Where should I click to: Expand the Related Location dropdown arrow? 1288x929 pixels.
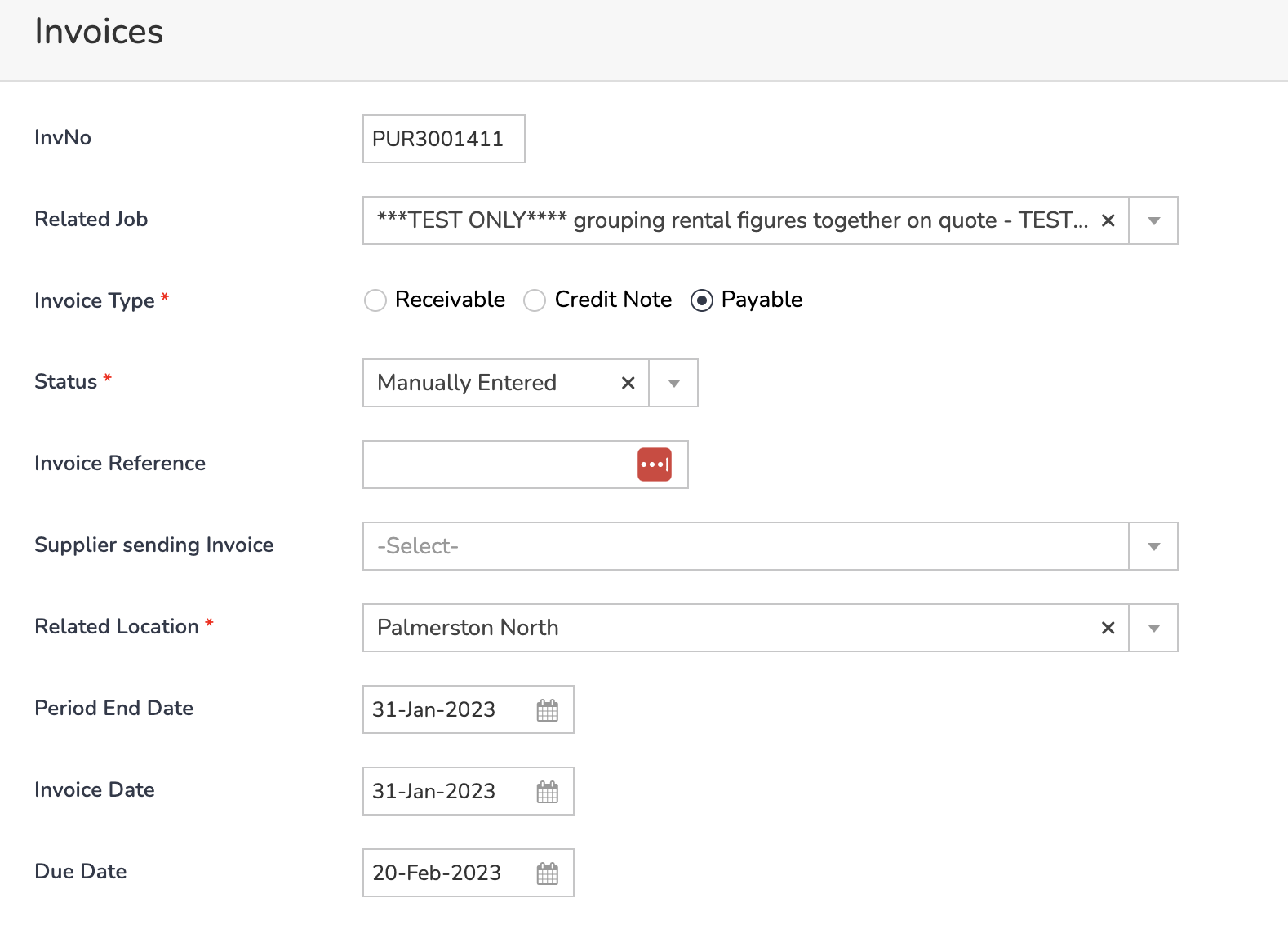[x=1153, y=628]
